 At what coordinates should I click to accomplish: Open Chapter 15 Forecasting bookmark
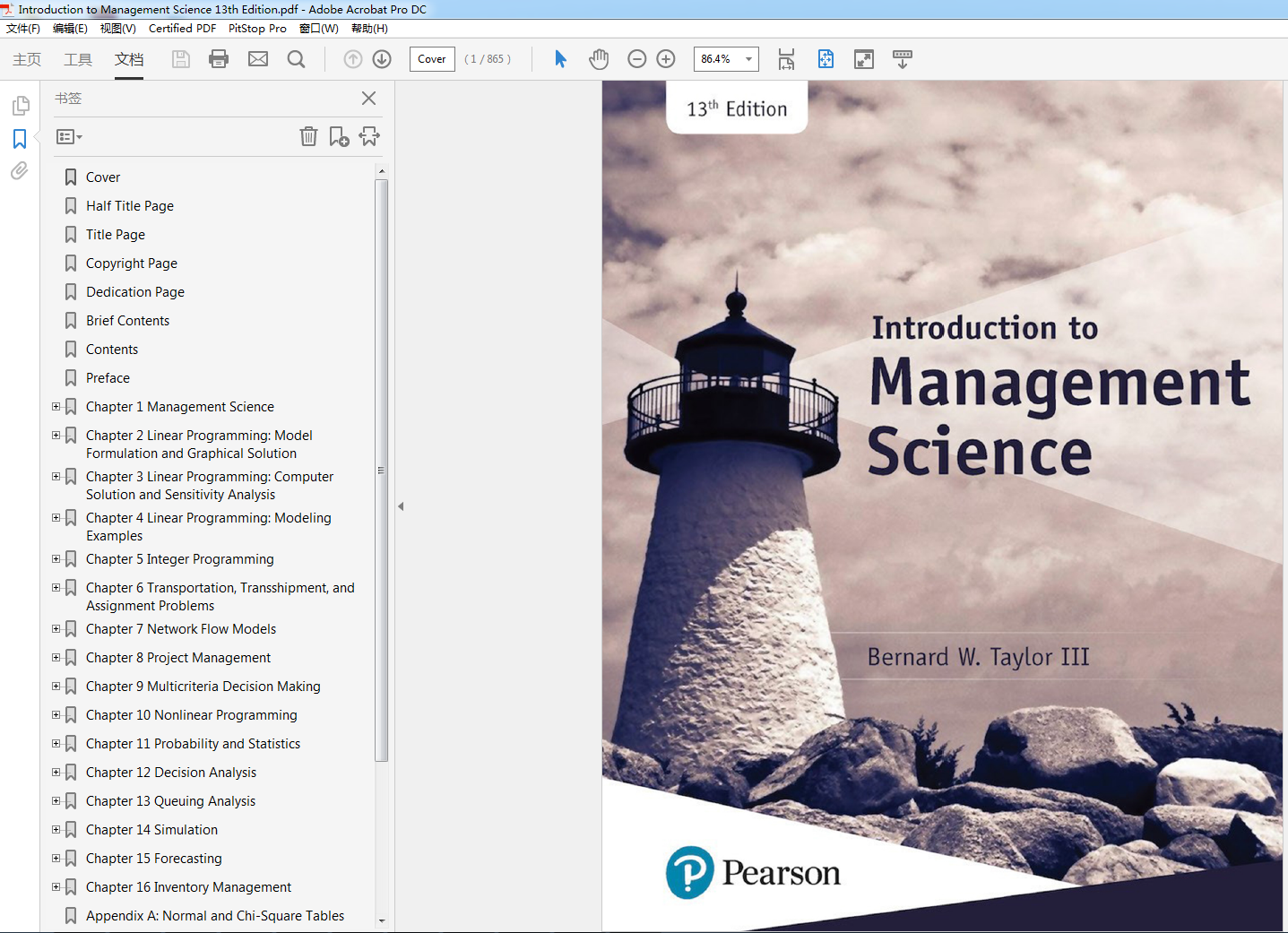click(x=154, y=859)
